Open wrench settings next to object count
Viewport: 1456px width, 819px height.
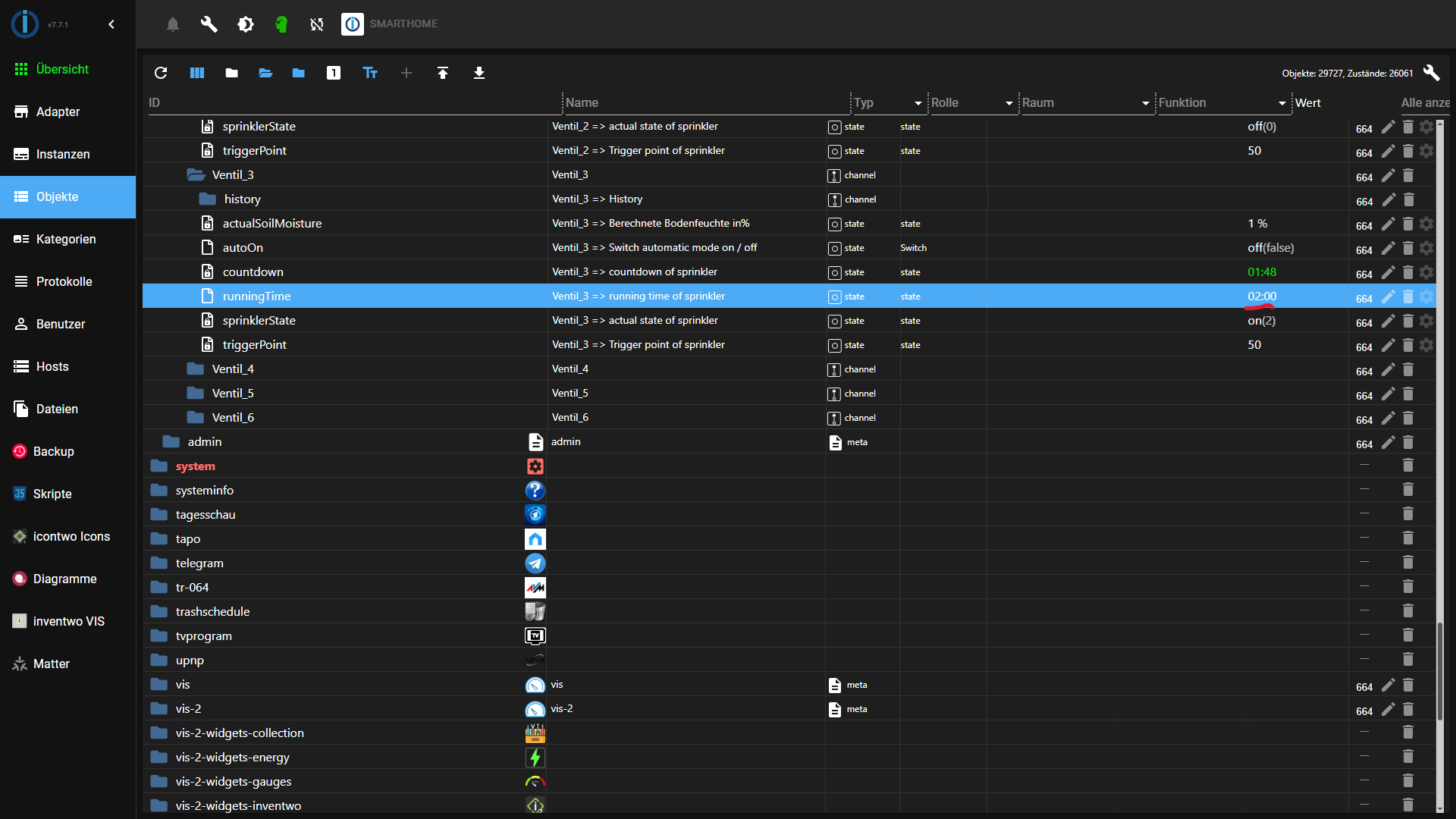[x=1431, y=73]
